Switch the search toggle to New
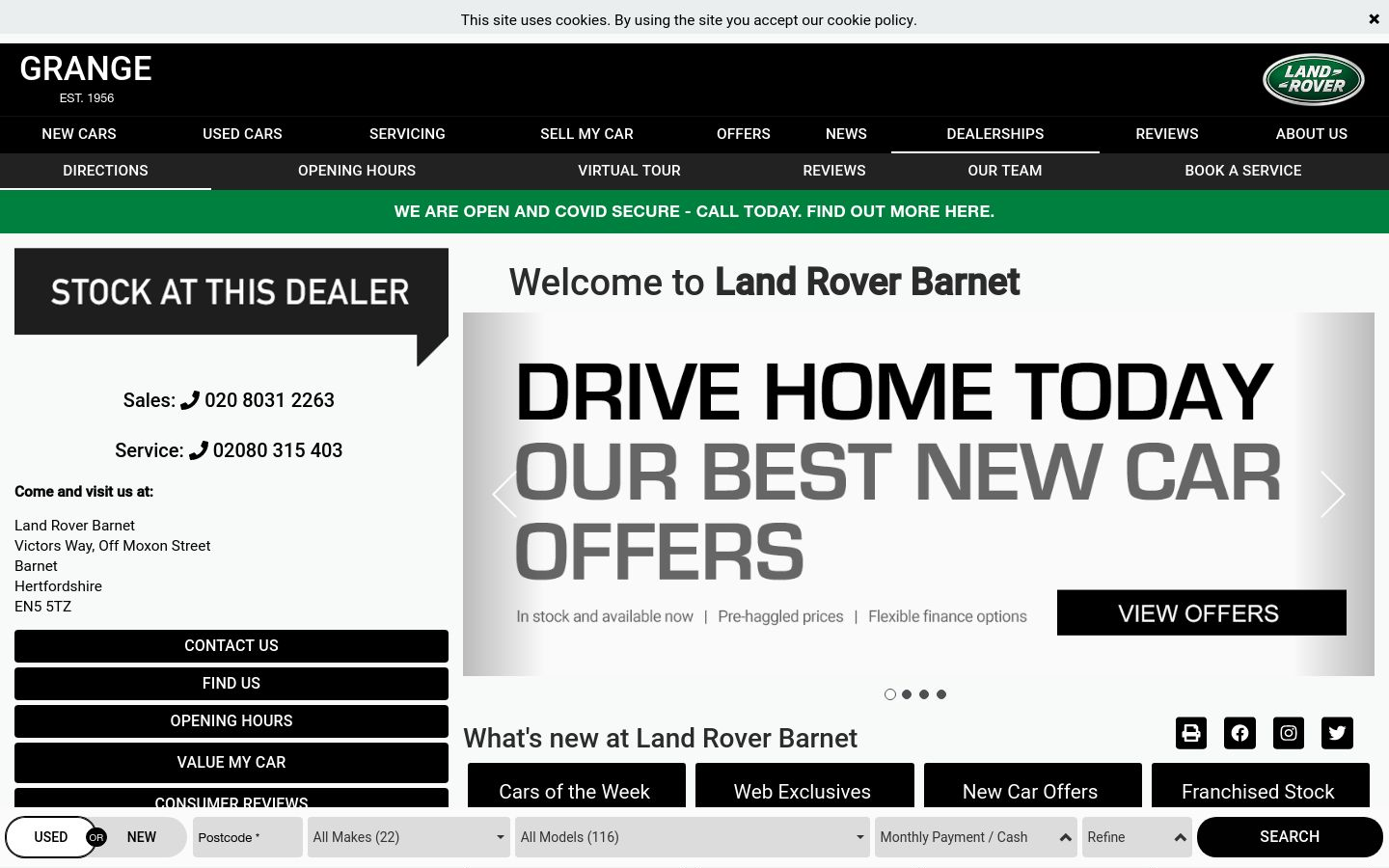The height and width of the screenshot is (868, 1389). (x=142, y=837)
